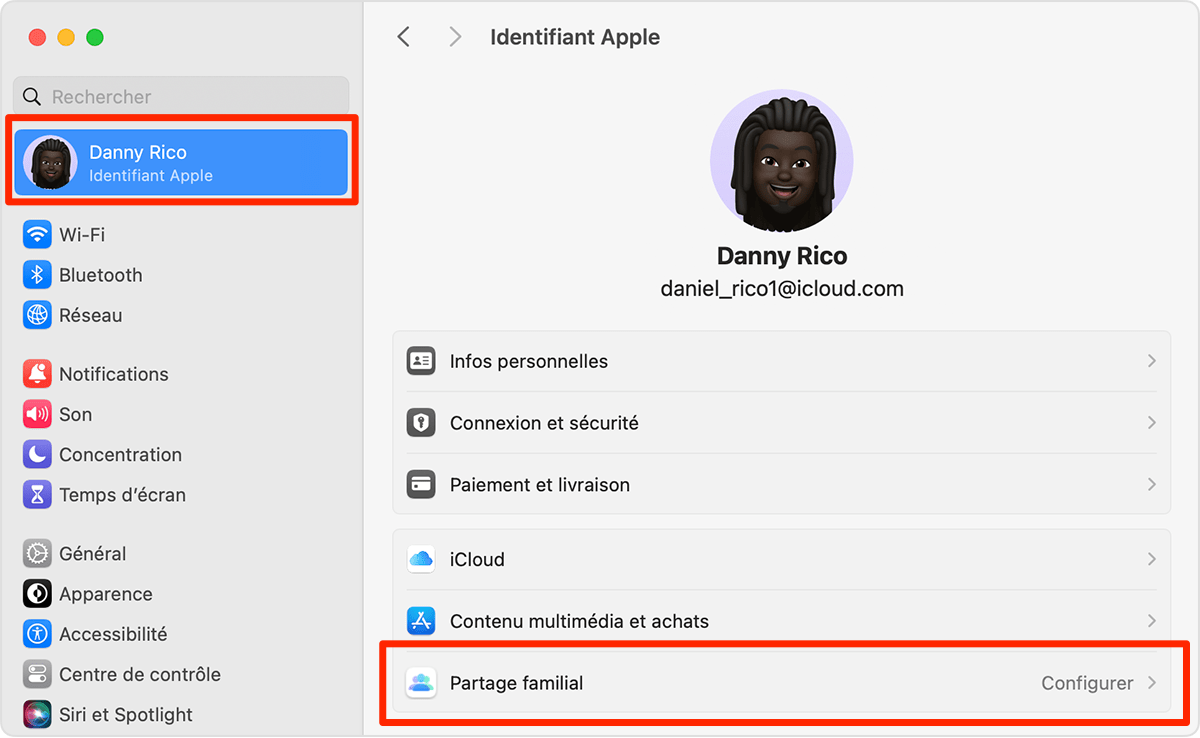This screenshot has width=1200, height=738.
Task: Select Accessibilité label in sidebar
Action: [113, 634]
